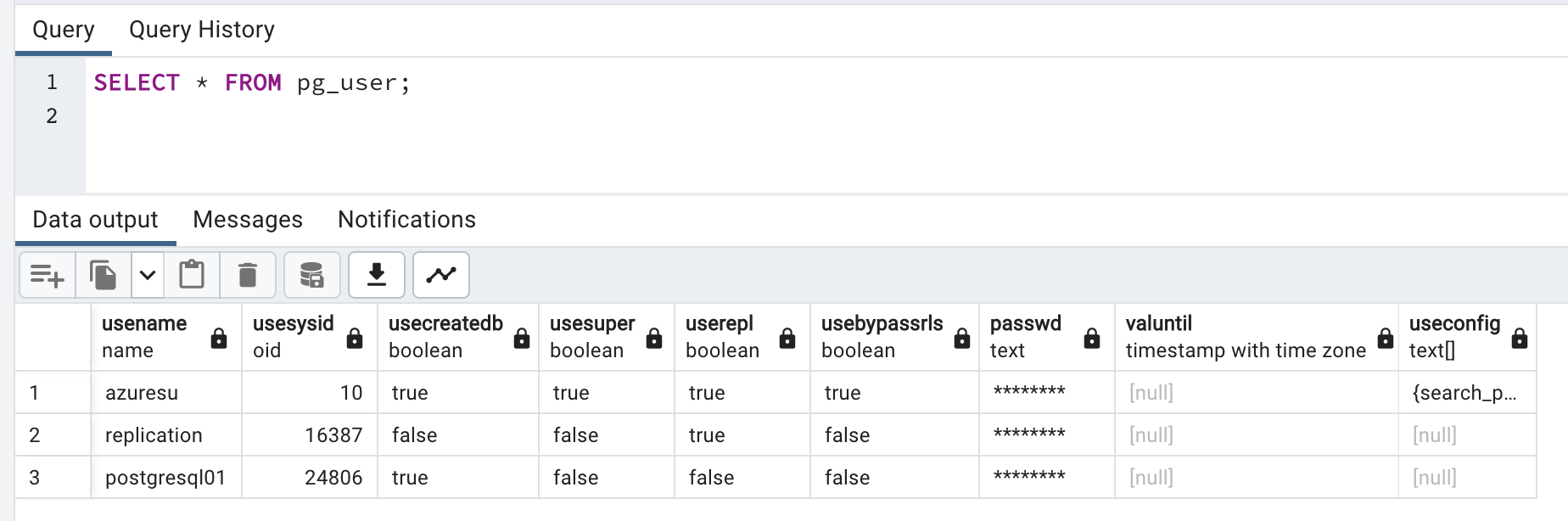The image size is (1568, 521).
Task: Click the Delete rows trash icon
Action: click(248, 275)
